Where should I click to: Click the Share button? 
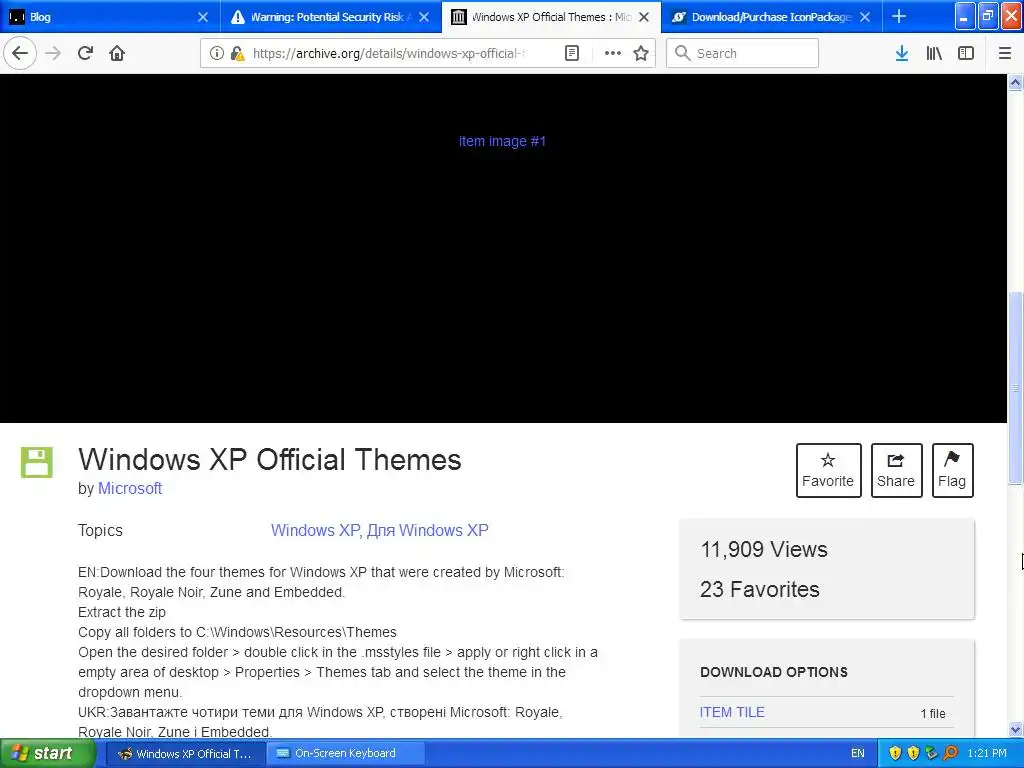[x=896, y=470]
